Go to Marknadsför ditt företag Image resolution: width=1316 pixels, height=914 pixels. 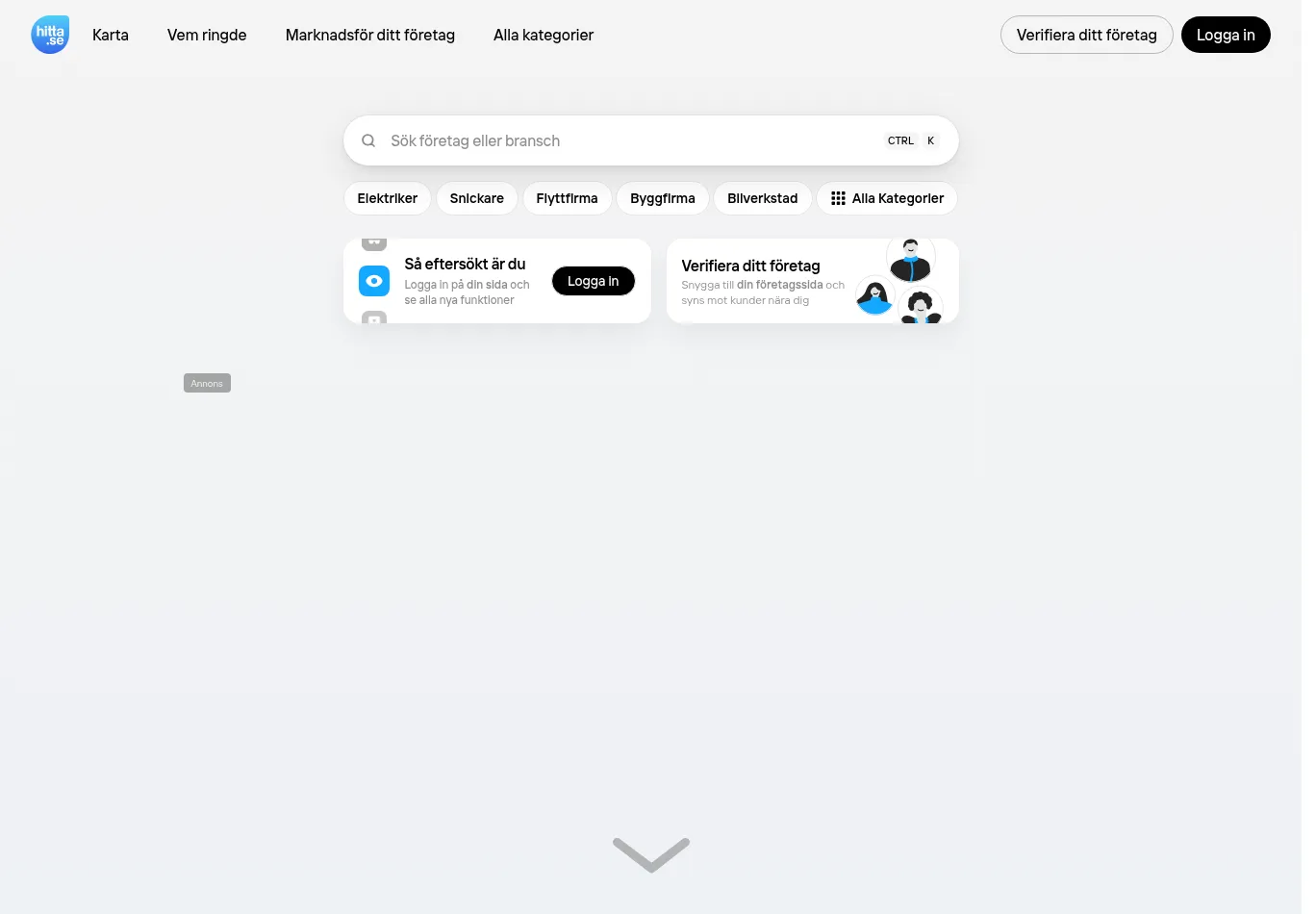click(x=370, y=35)
